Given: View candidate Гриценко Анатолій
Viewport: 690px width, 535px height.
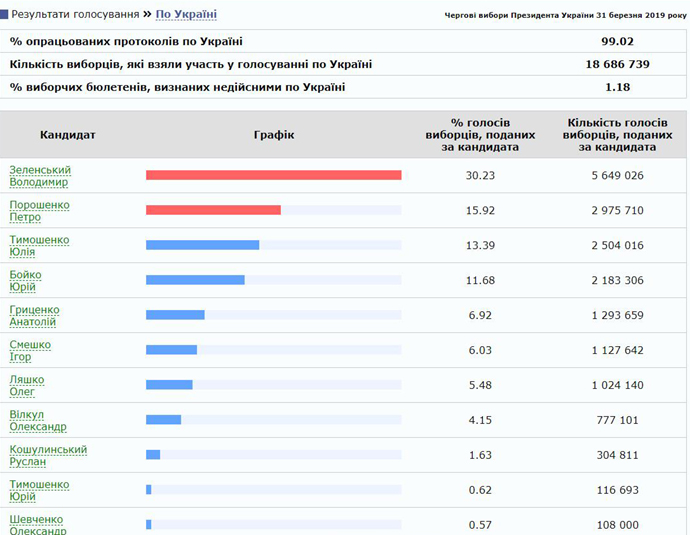Looking at the screenshot, I should point(35,316).
